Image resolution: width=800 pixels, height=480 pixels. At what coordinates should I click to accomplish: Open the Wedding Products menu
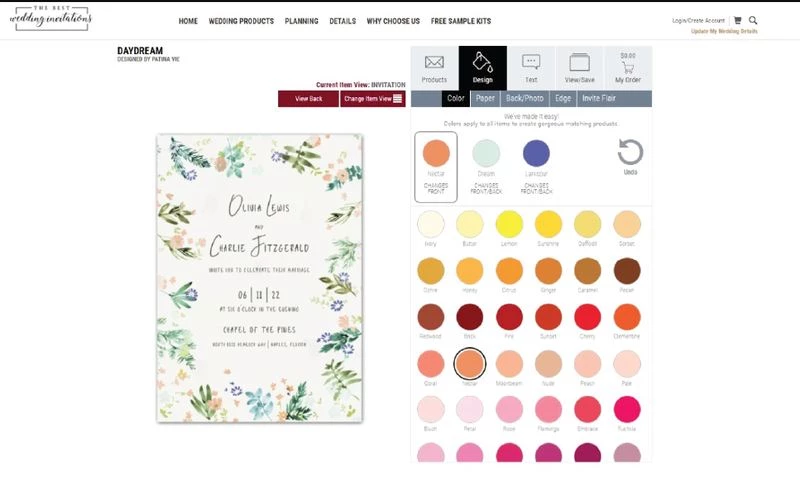pyautogui.click(x=240, y=21)
